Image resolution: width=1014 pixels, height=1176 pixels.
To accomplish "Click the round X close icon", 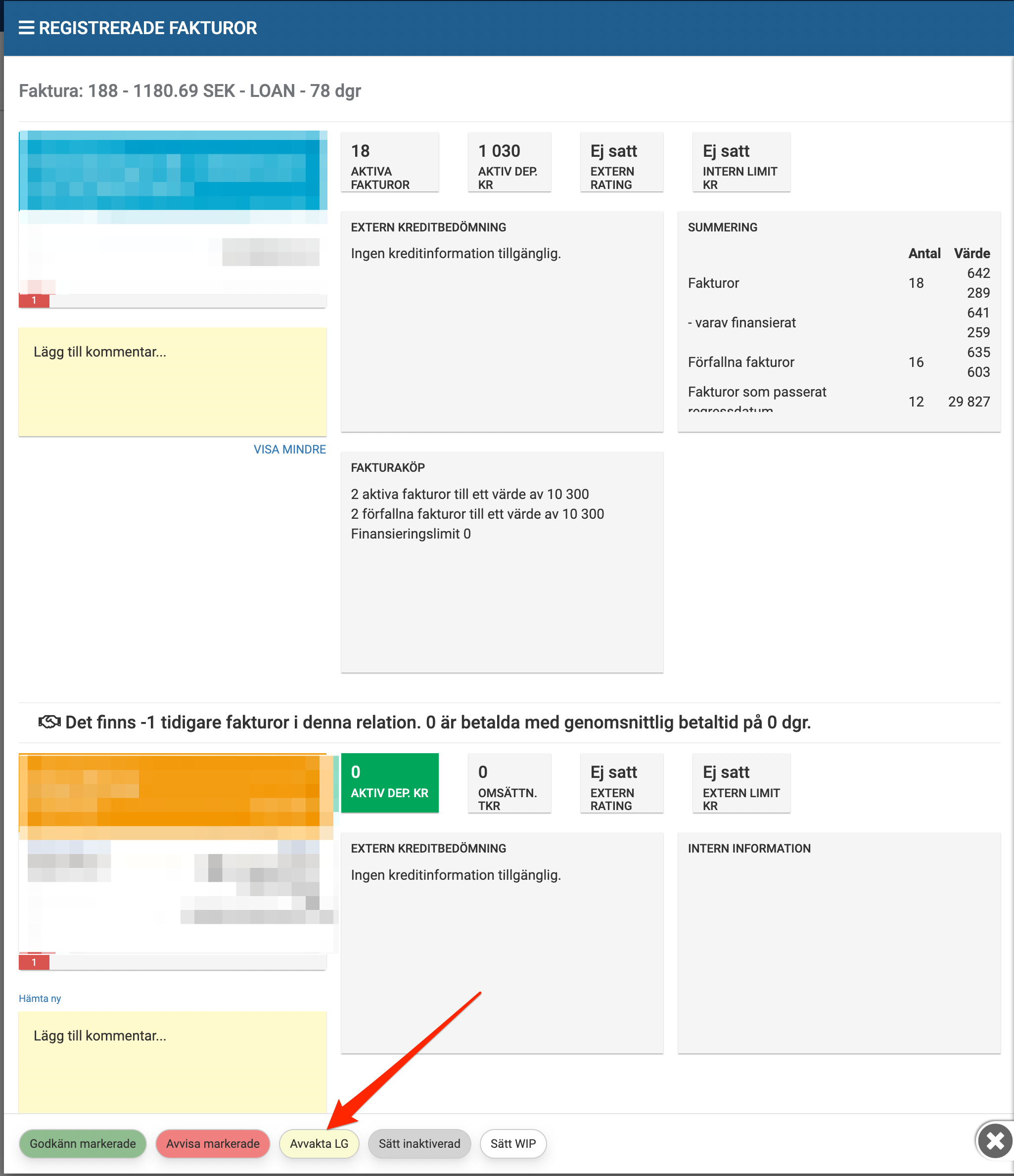I will click(995, 1141).
